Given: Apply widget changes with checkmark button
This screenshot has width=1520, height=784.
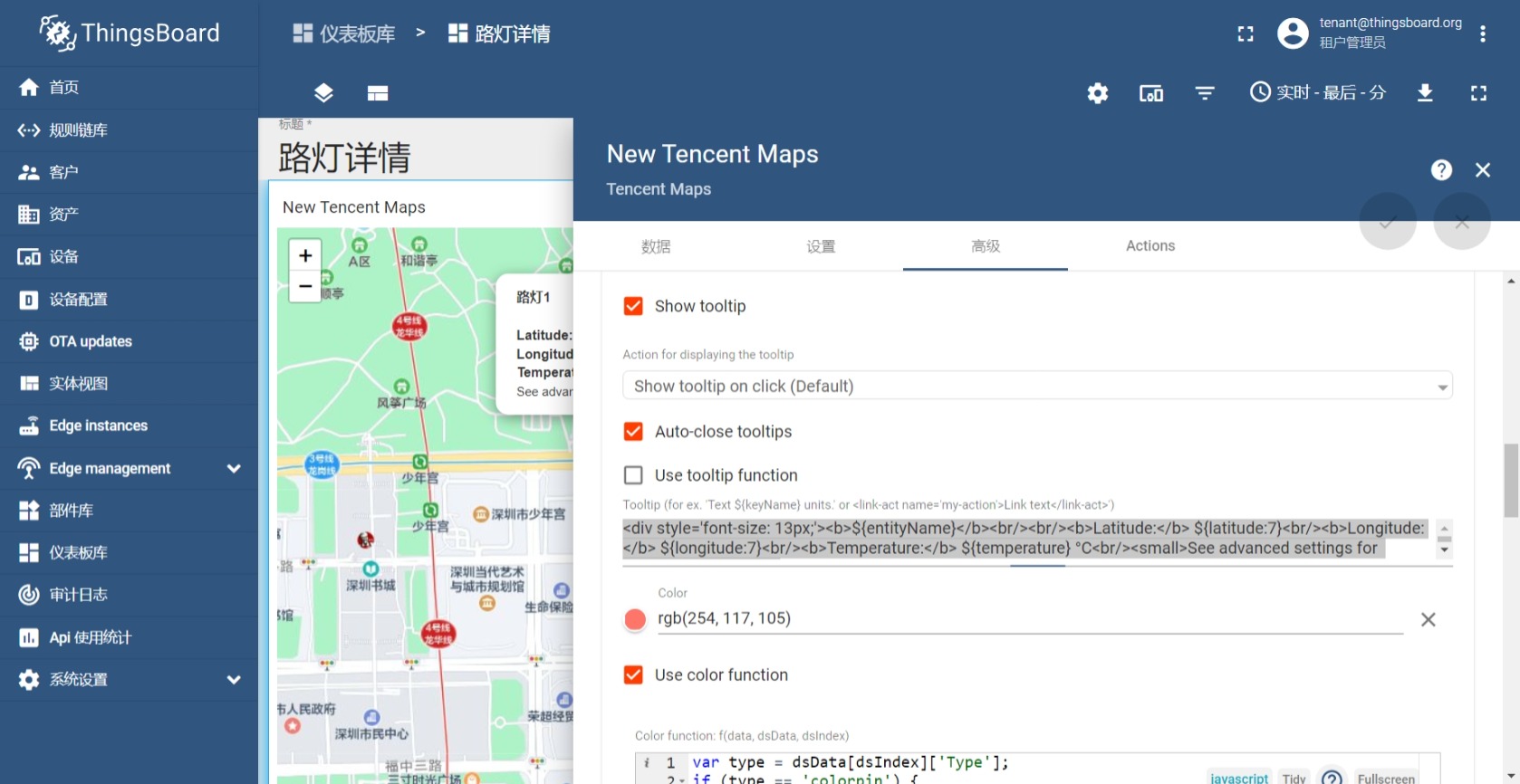Looking at the screenshot, I should pos(1388,222).
